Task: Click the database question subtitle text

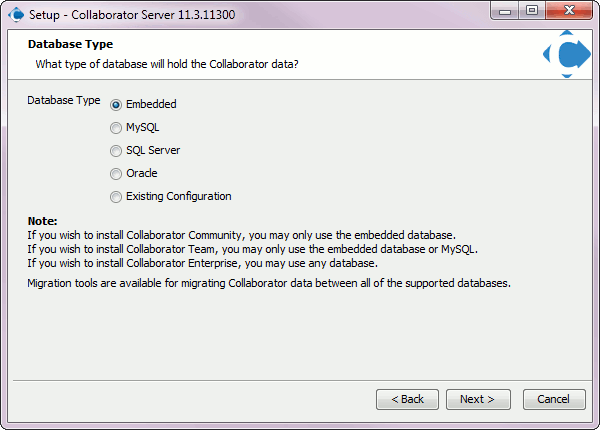Action: (167, 64)
